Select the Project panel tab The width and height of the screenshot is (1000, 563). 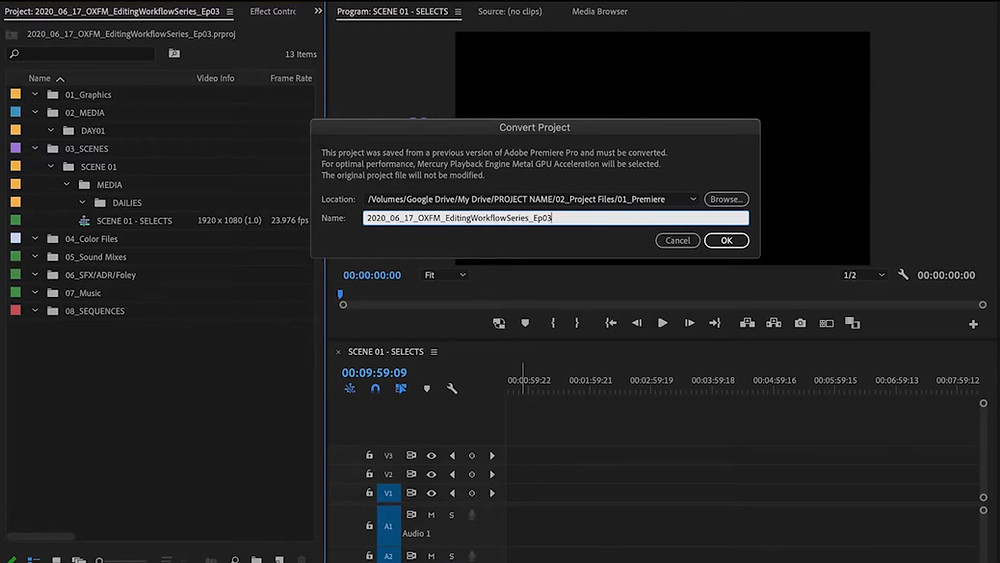(x=112, y=11)
